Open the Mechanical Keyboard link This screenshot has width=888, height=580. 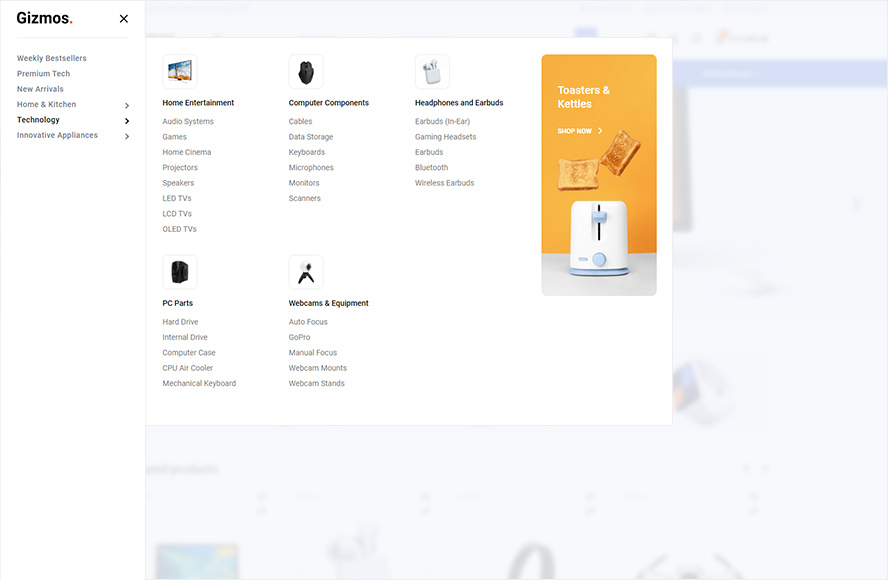click(x=199, y=384)
